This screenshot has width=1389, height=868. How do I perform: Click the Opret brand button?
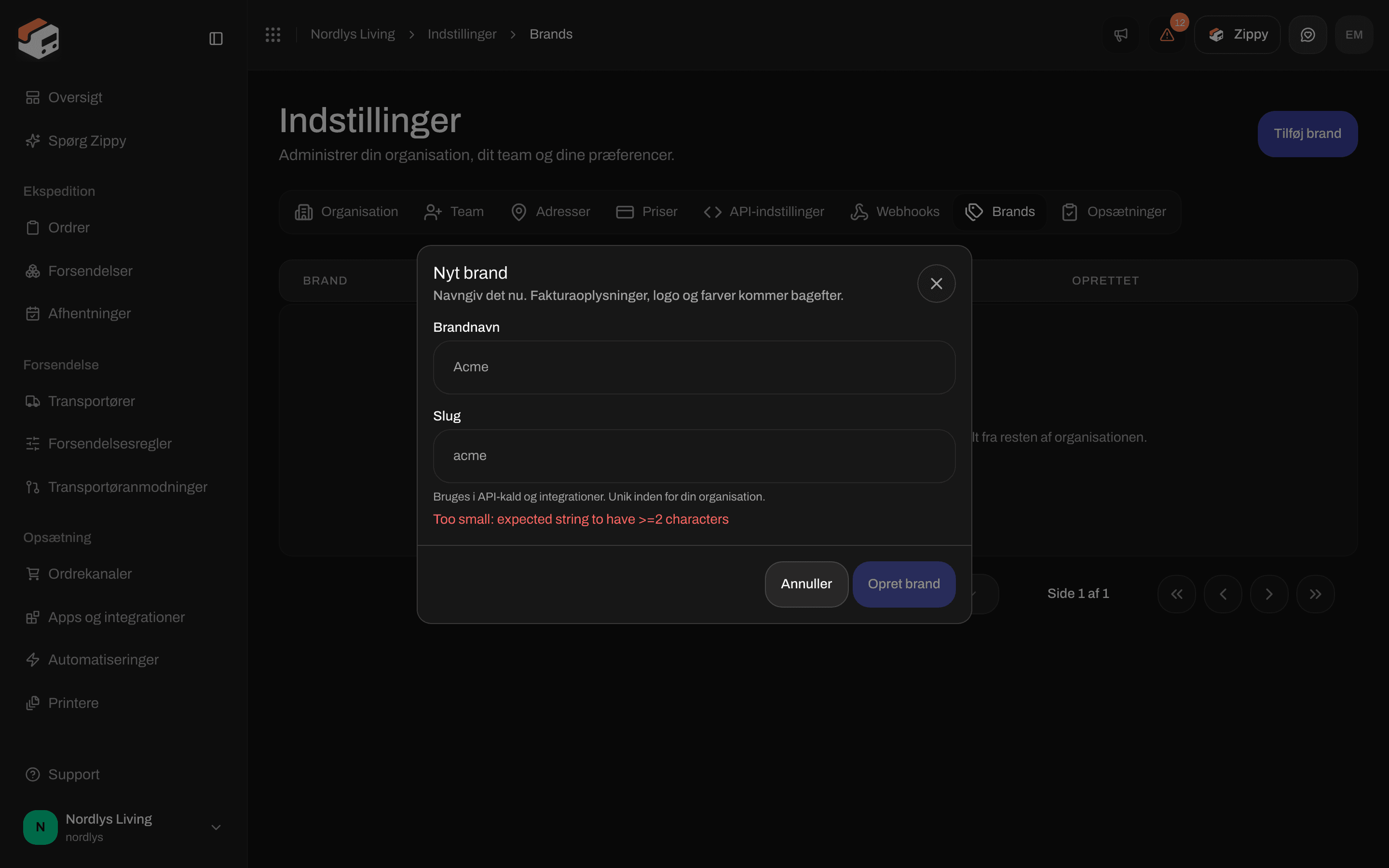coord(904,584)
